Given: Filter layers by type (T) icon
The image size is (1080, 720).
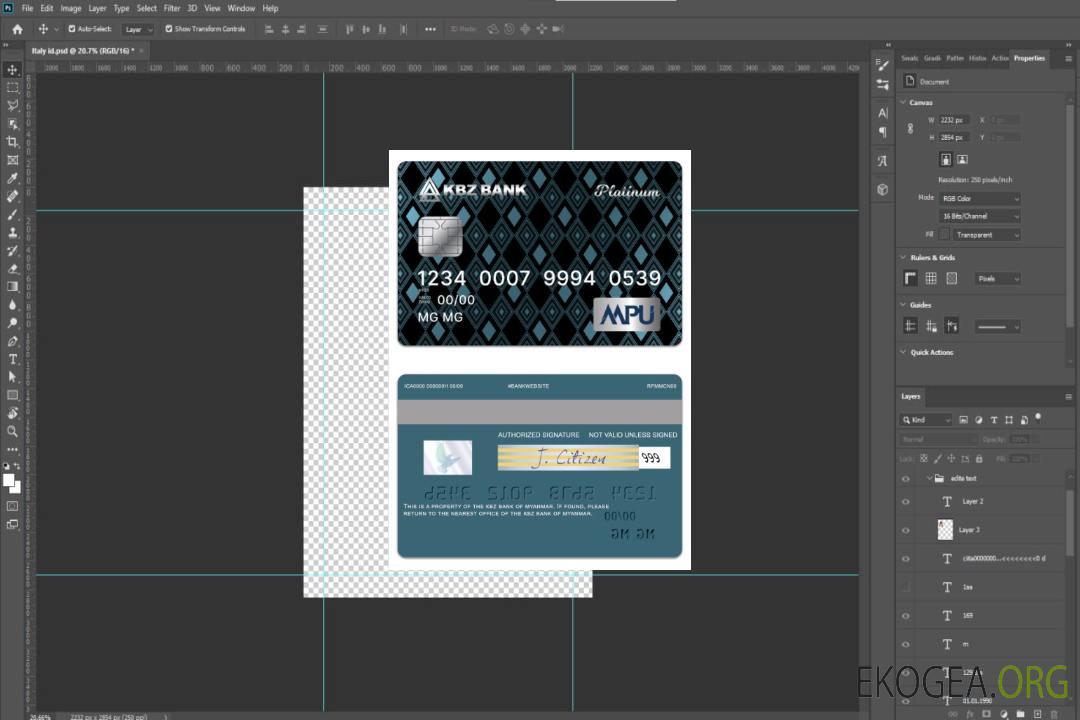Looking at the screenshot, I should coord(994,420).
